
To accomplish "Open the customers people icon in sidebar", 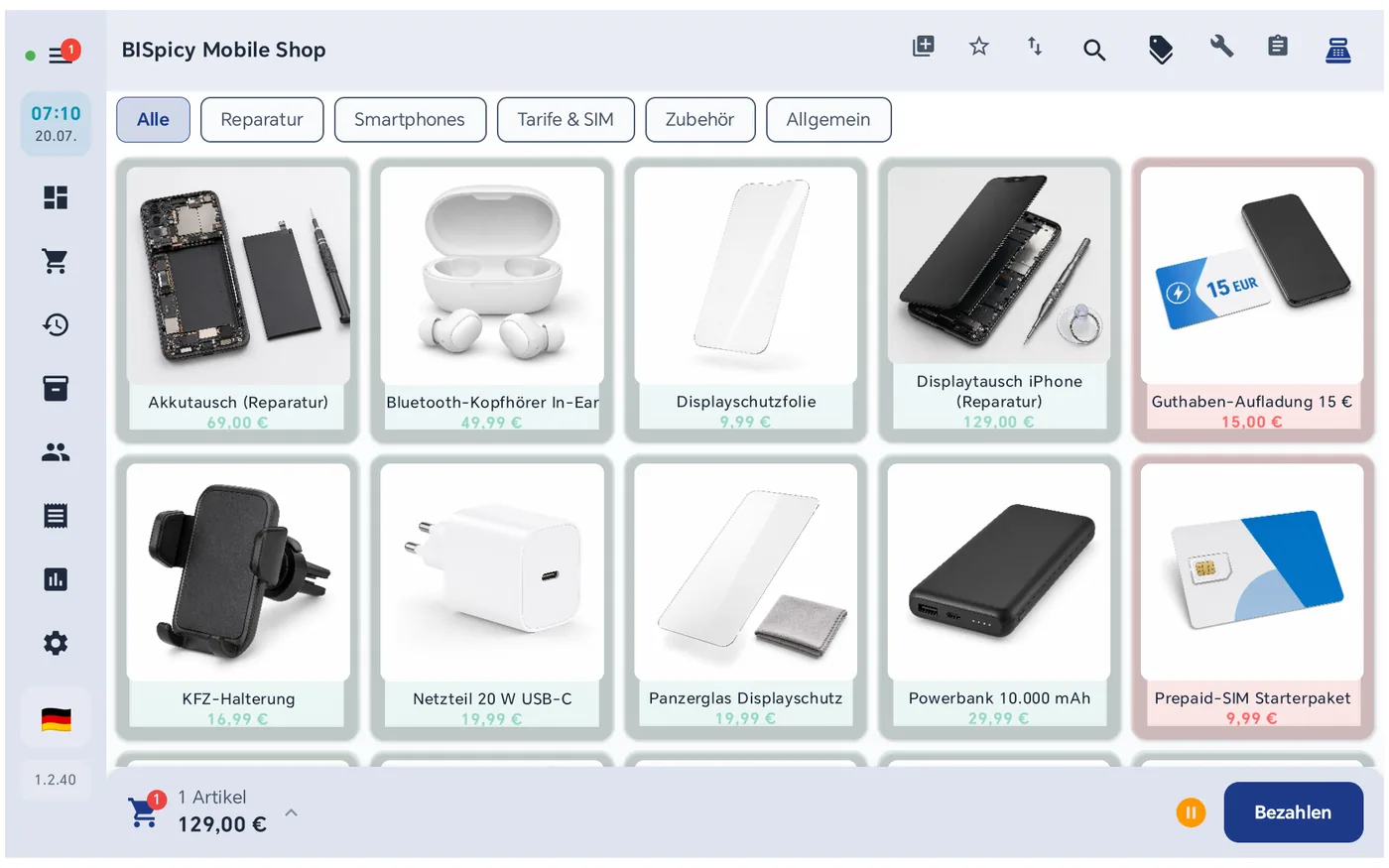I will click(x=56, y=452).
